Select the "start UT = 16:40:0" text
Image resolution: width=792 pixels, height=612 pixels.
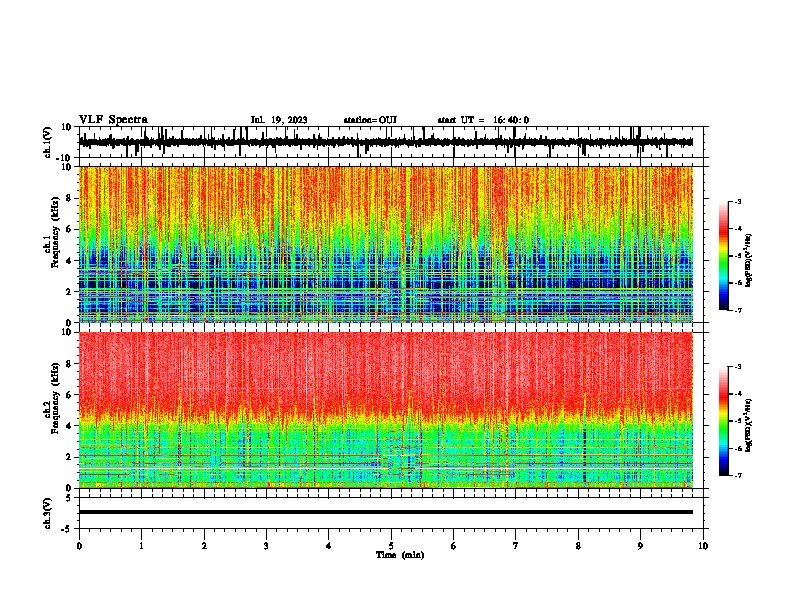click(483, 120)
